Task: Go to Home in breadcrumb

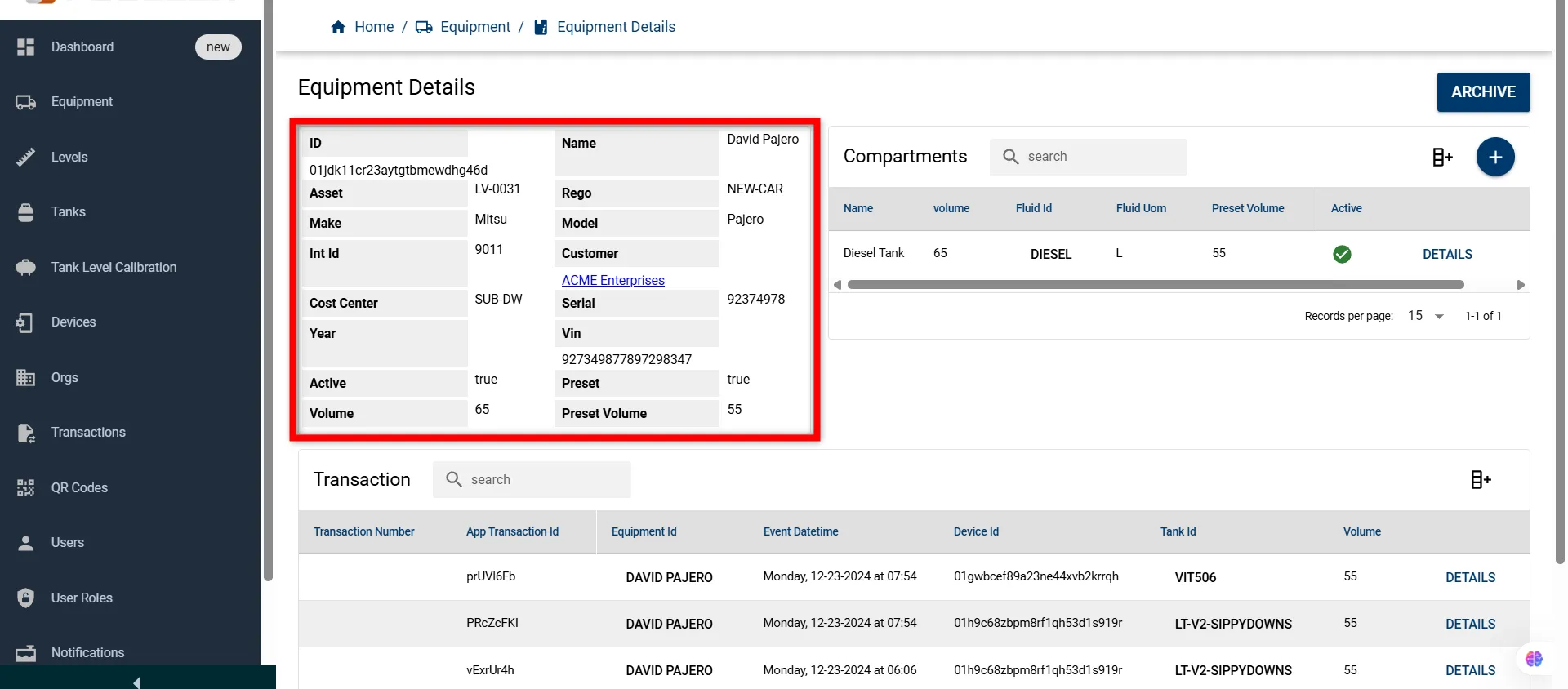Action: pos(374,27)
